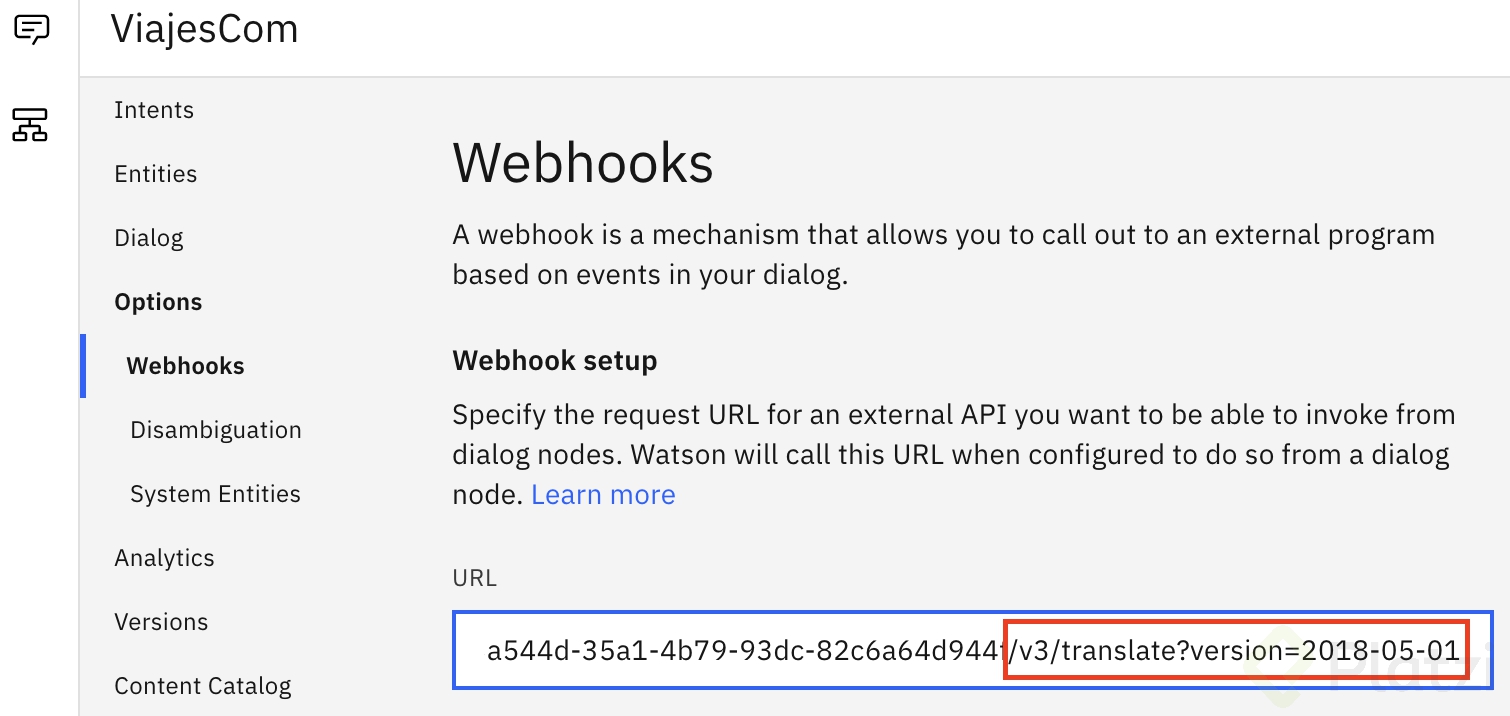Open the Entities section
Image resolution: width=1510 pixels, height=716 pixels.
(156, 174)
